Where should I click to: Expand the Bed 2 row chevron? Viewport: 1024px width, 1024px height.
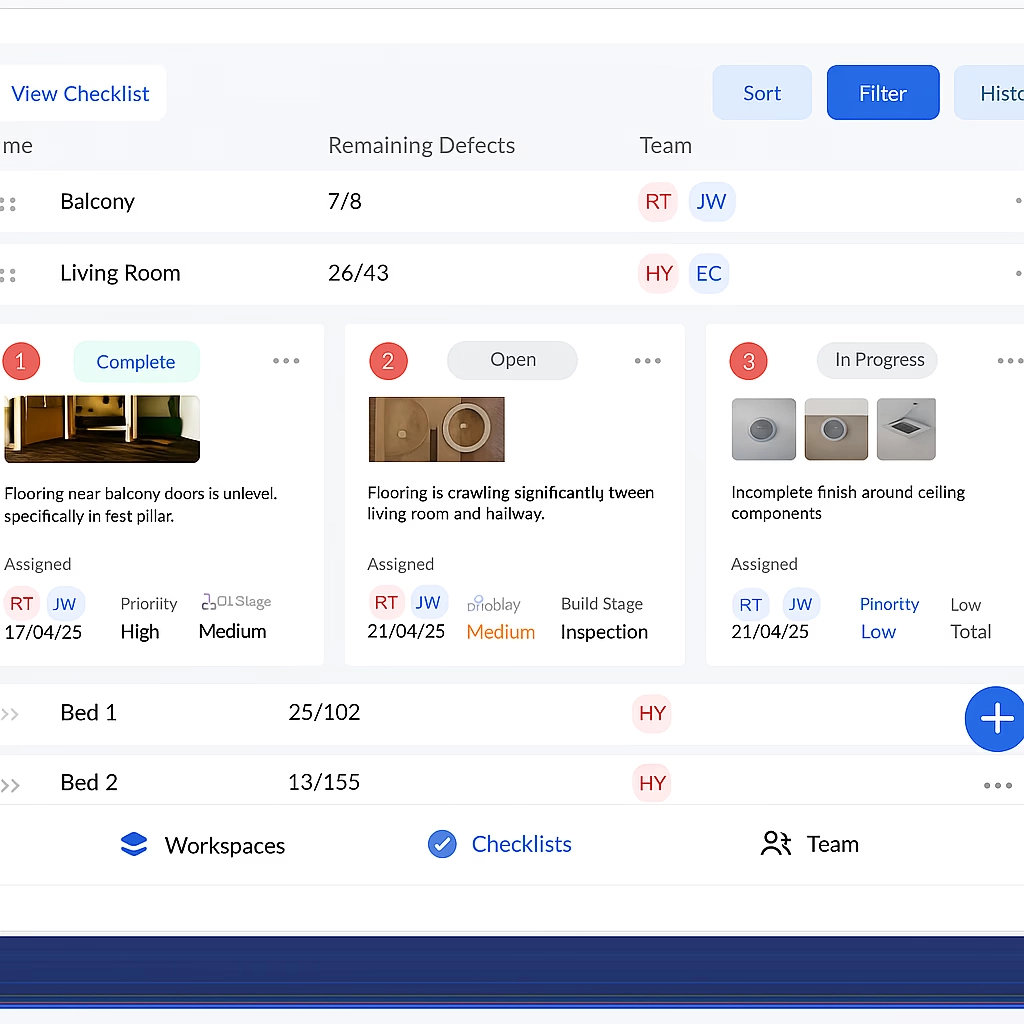click(x=10, y=785)
